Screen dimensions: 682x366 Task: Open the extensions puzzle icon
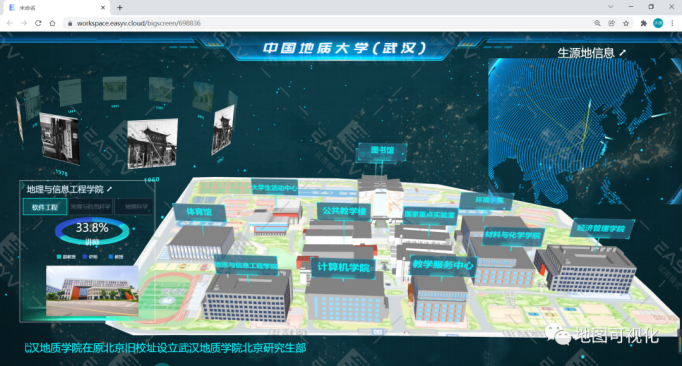[x=644, y=23]
